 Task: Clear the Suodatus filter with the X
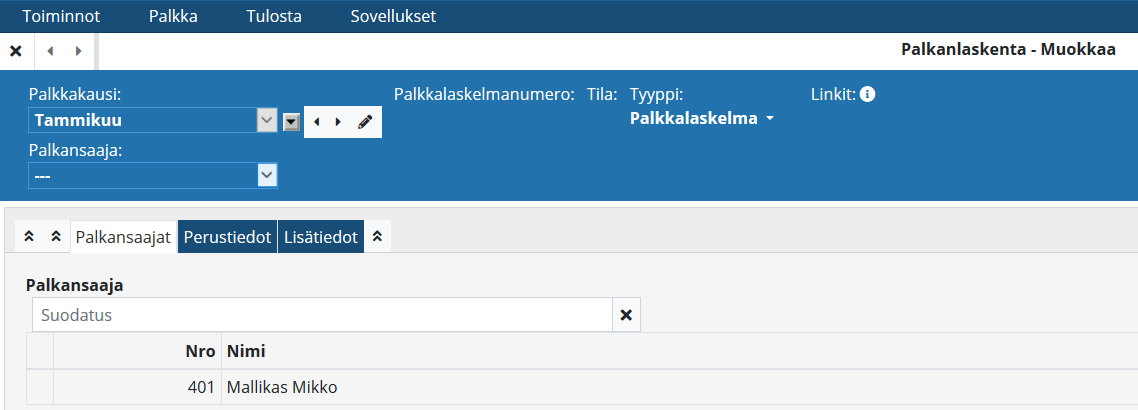pyautogui.click(x=626, y=315)
